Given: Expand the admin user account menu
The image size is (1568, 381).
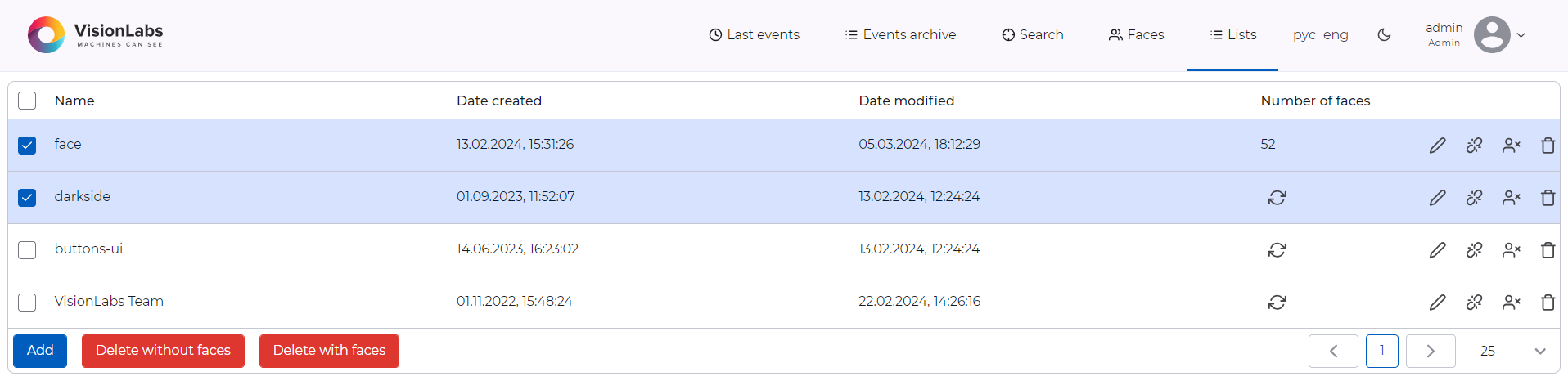Looking at the screenshot, I should (x=1521, y=35).
